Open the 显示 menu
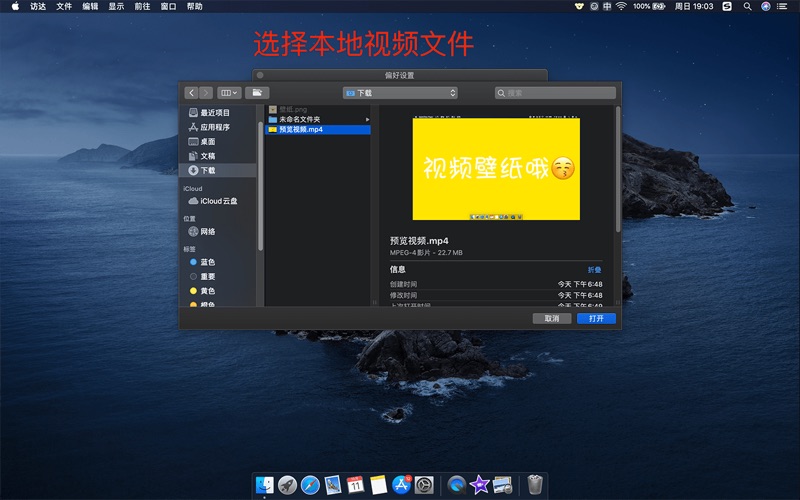Viewport: 800px width, 500px height. (x=116, y=6)
